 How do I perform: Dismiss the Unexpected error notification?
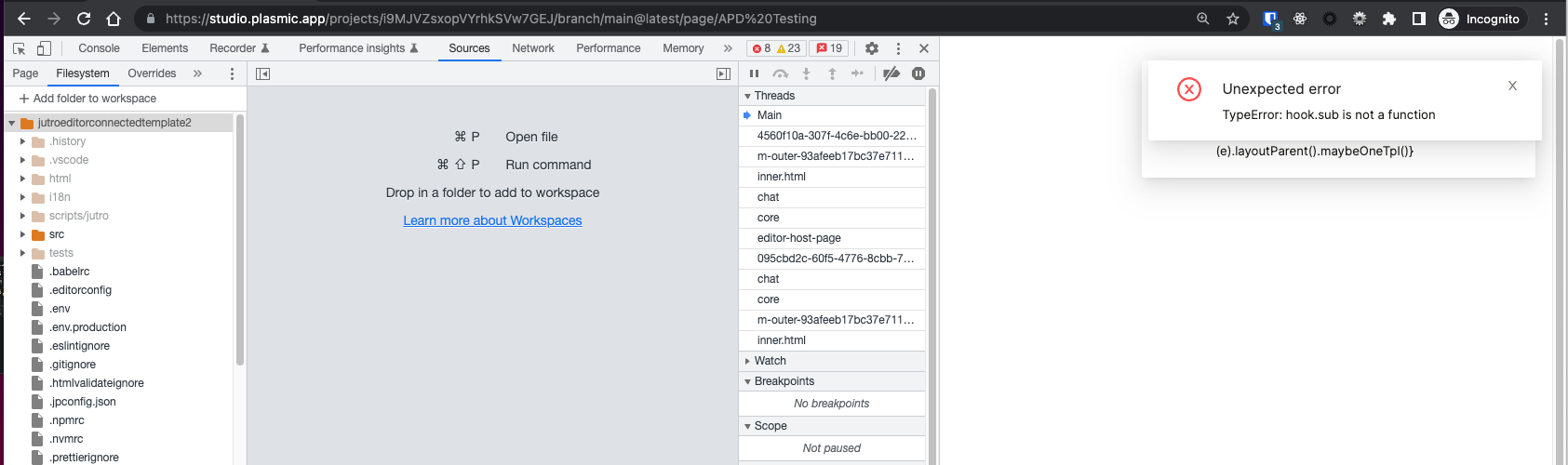[1512, 86]
